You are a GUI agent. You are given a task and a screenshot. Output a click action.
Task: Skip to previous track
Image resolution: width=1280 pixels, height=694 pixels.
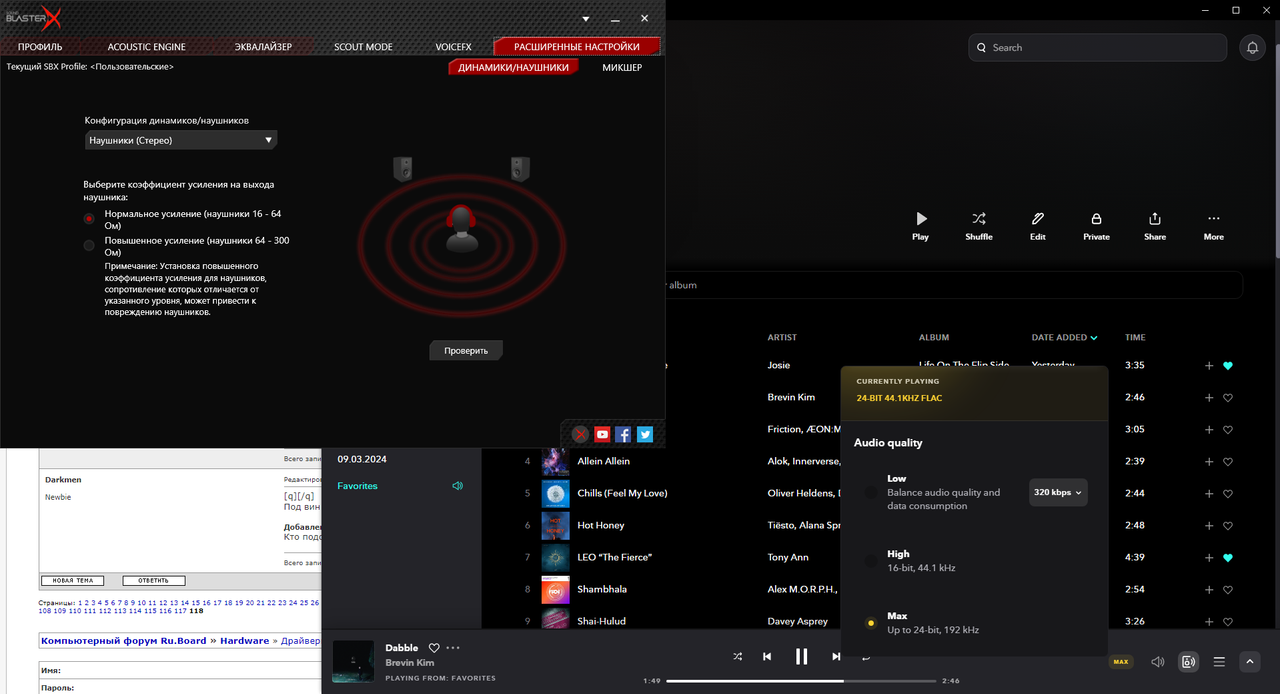point(767,657)
